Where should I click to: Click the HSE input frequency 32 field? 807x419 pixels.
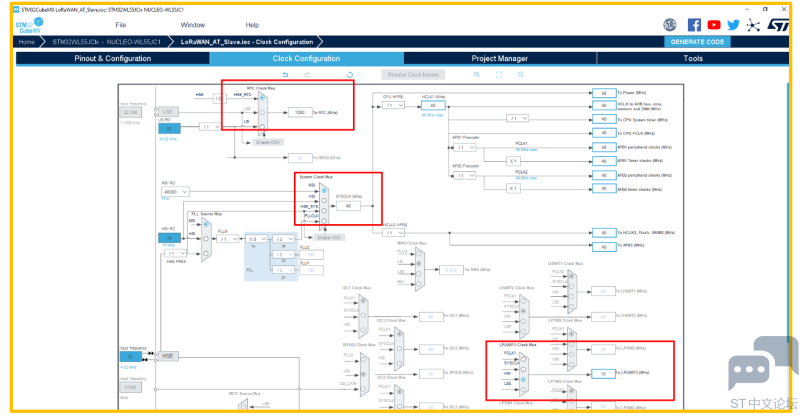[x=130, y=356]
